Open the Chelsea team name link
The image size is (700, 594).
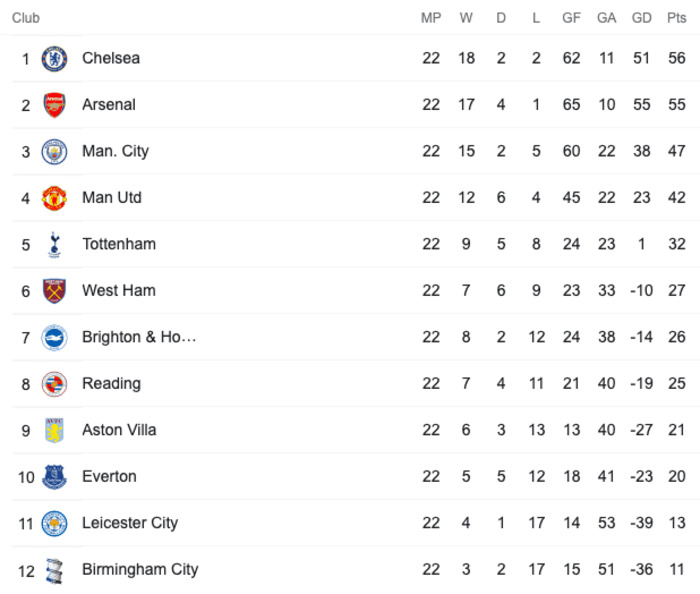(x=111, y=58)
